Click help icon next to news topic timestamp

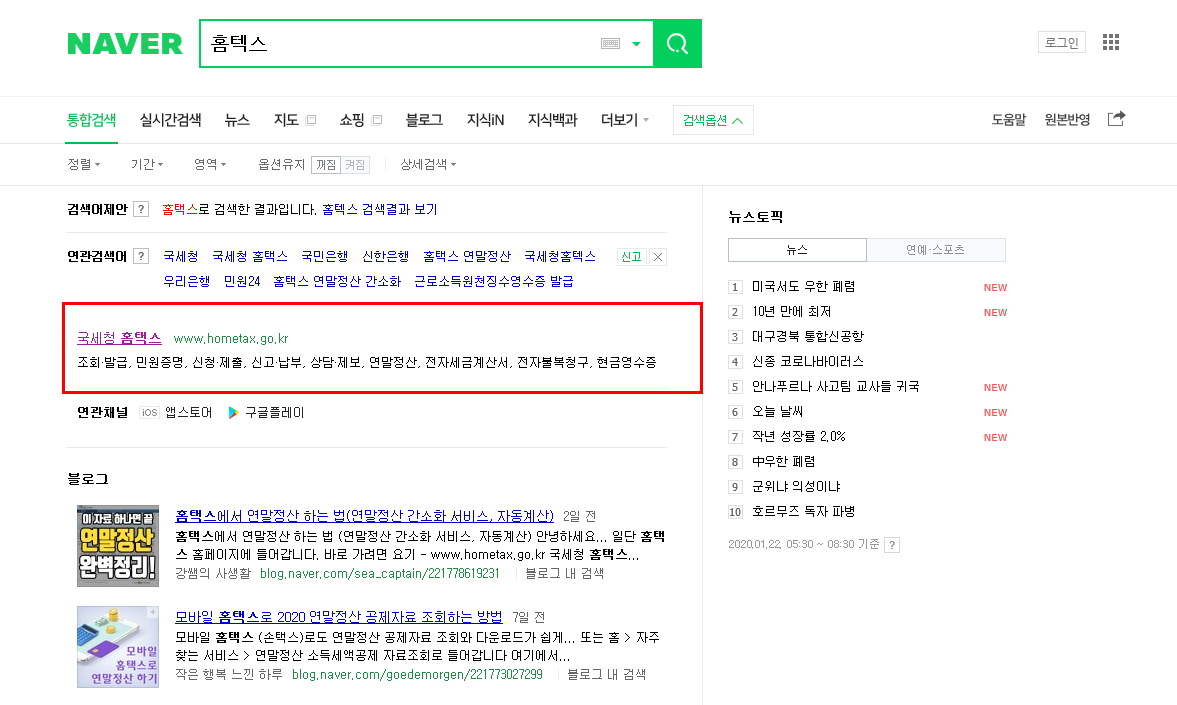[x=892, y=545]
